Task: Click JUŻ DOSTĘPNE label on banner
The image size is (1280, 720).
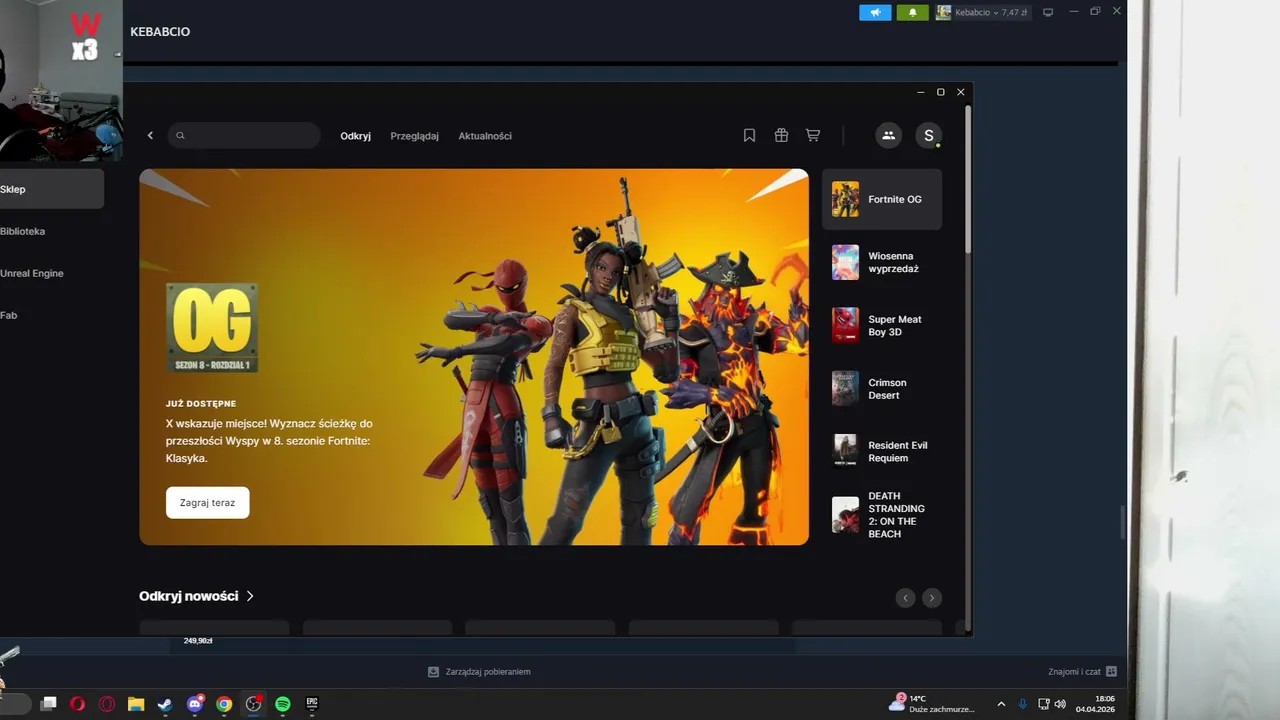Action: [x=201, y=404]
